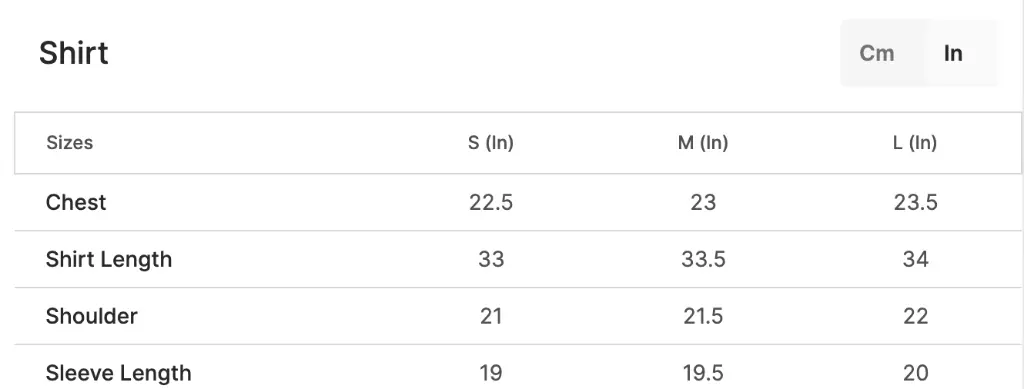Click Sleeve Length value 19.5 for M

point(703,373)
